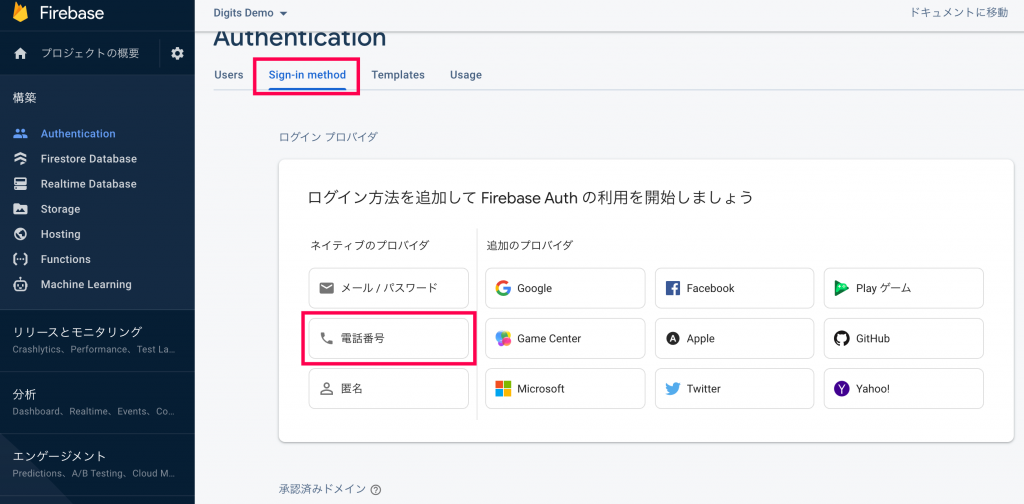Screen dimensions: 1024x504
Task: Click the Facebook logo icon
Action: click(x=673, y=288)
